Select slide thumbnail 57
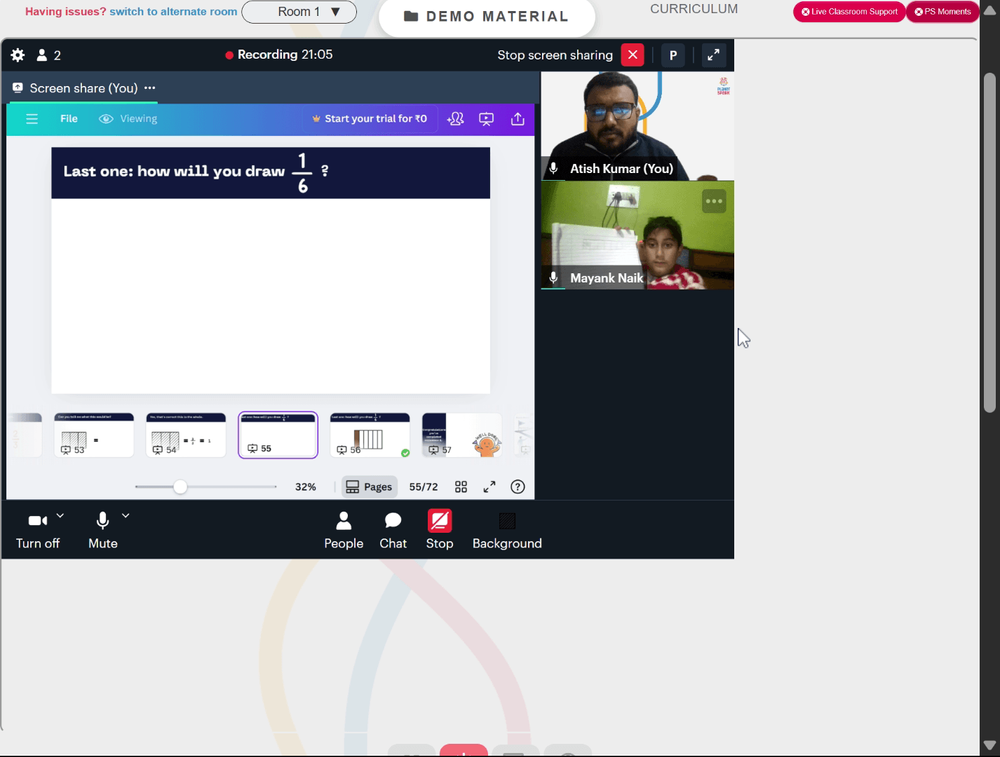The image size is (1000, 757). (462, 435)
